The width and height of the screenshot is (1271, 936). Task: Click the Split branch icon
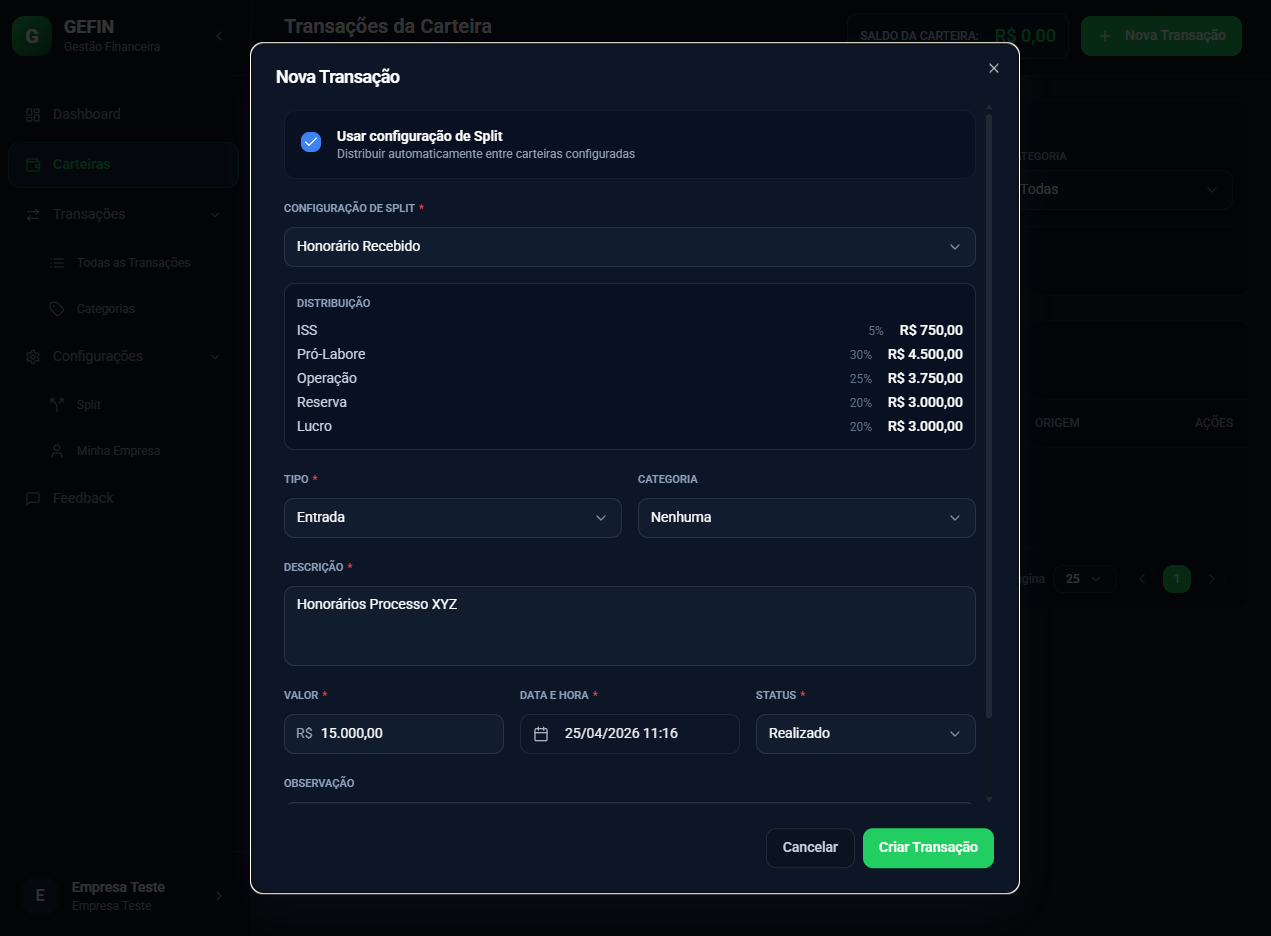click(x=57, y=405)
